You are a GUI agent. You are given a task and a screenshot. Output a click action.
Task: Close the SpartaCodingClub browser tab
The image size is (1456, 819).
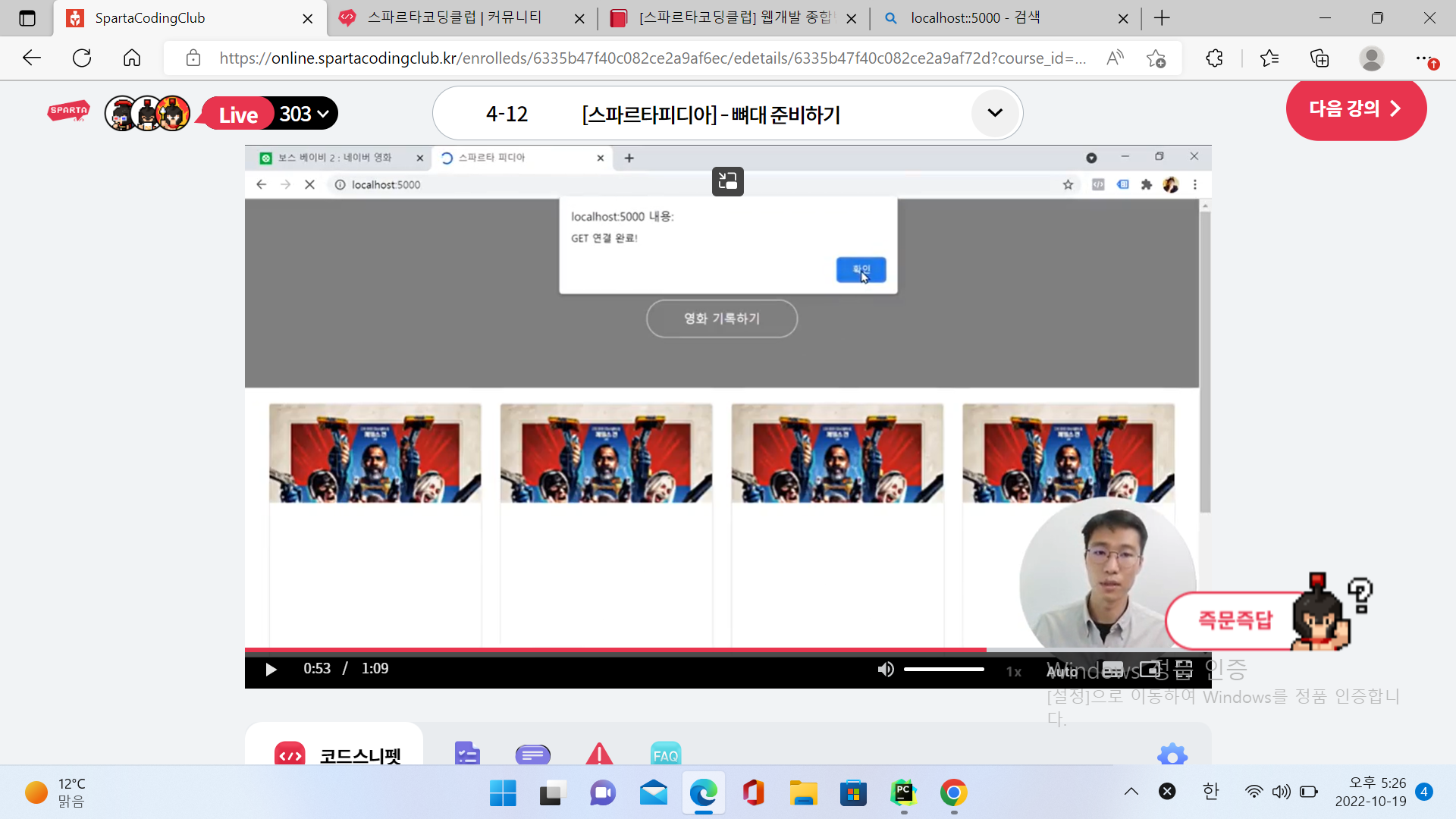pos(307,18)
